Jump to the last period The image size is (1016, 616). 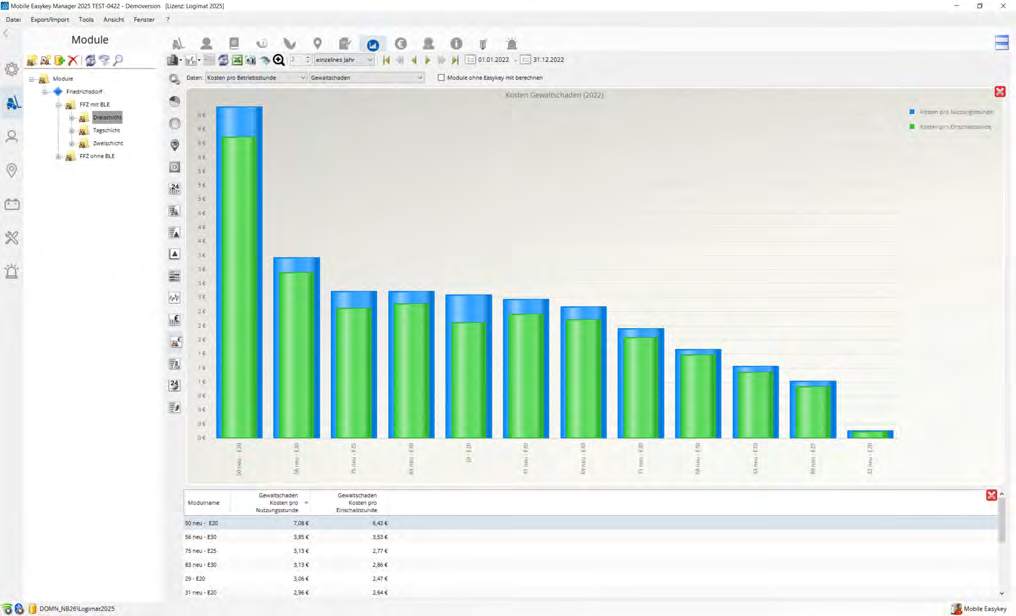[455, 60]
